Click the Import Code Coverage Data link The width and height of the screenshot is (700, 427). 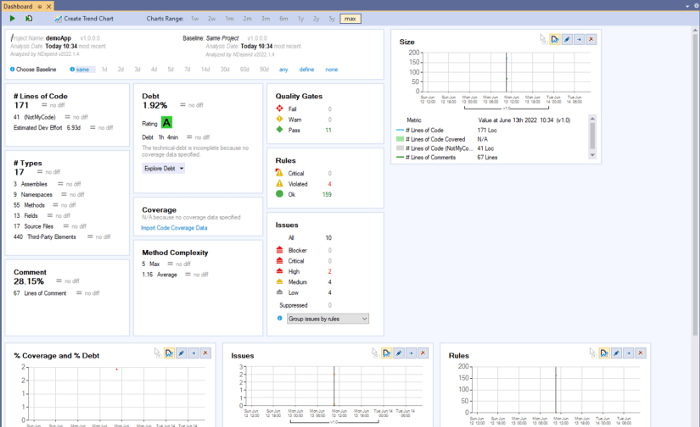[x=181, y=228]
